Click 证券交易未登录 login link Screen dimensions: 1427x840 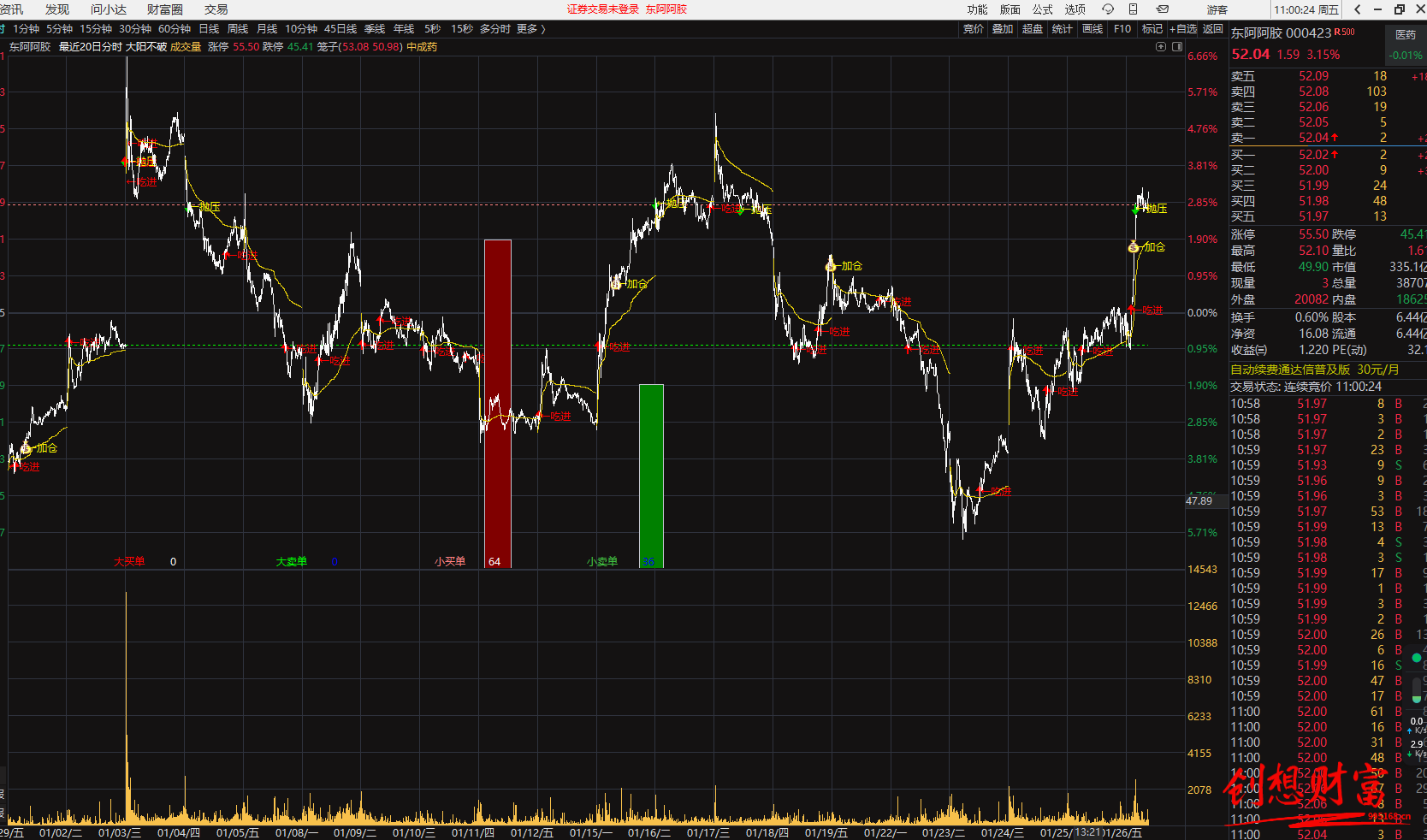[603, 9]
